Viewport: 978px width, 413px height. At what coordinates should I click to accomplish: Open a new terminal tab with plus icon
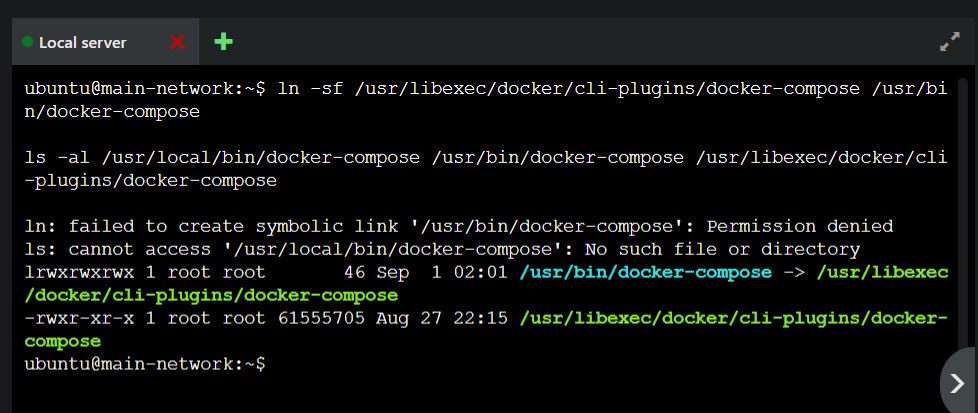[224, 42]
